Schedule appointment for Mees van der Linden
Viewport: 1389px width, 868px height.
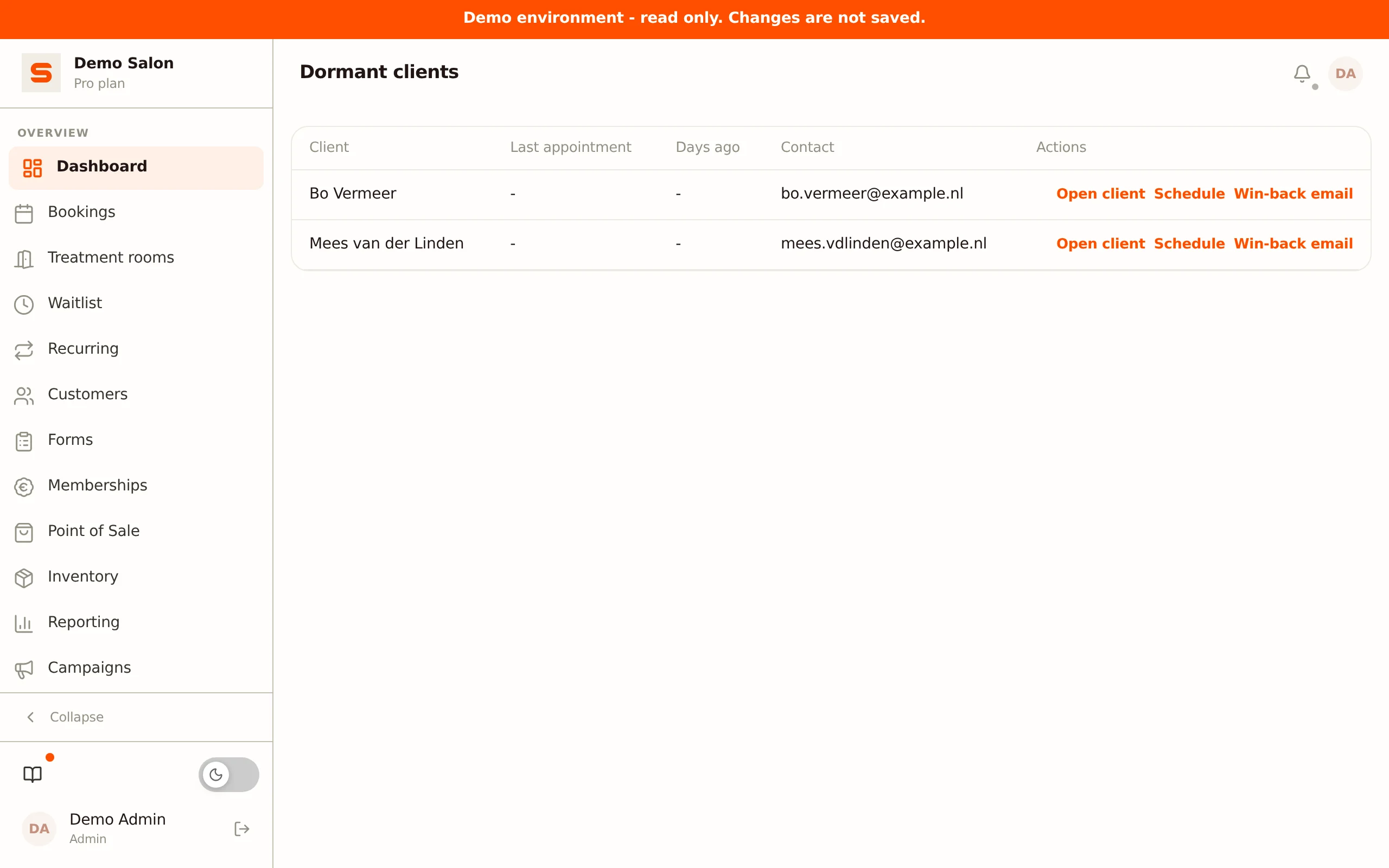click(x=1189, y=244)
